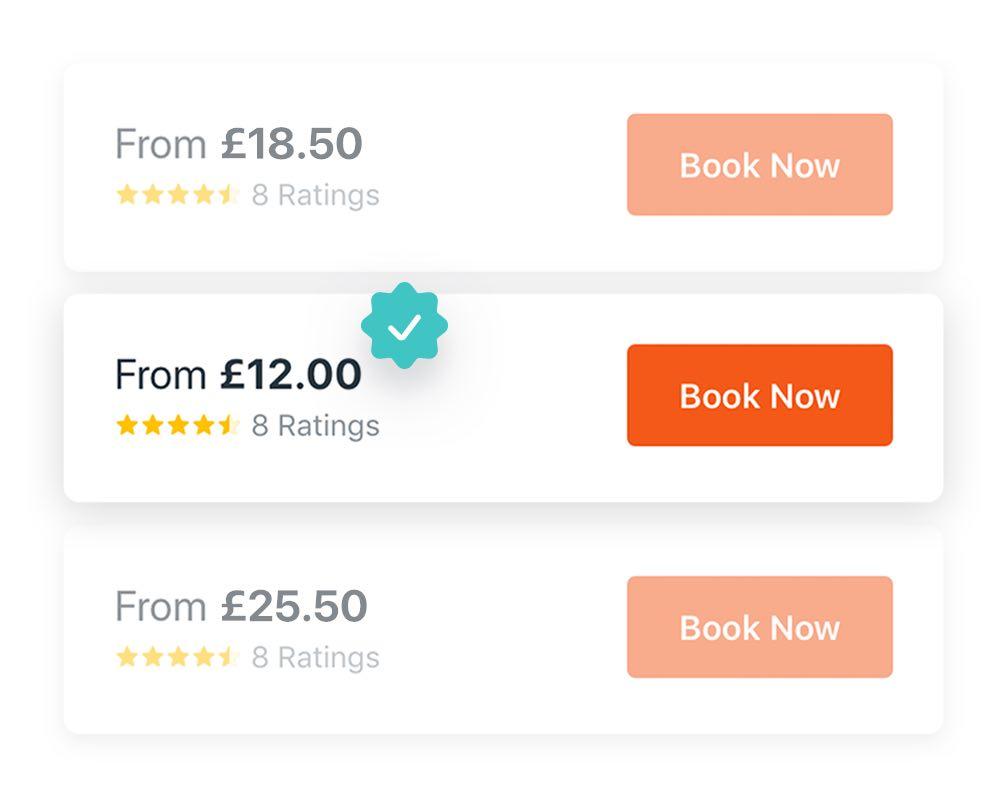Click half star in £25.50 card rating

228,657
